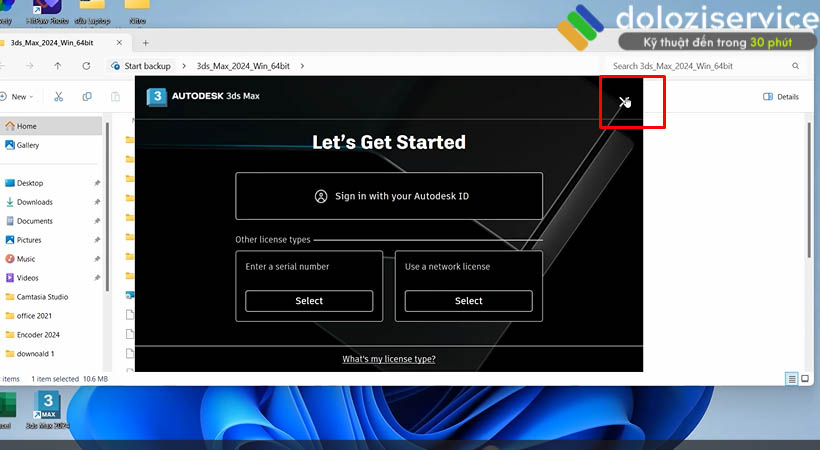This screenshot has width=820, height=450.
Task: Expand breadcrumb chevron after 3ds_Max_2024_Win_64bit
Action: coord(303,66)
